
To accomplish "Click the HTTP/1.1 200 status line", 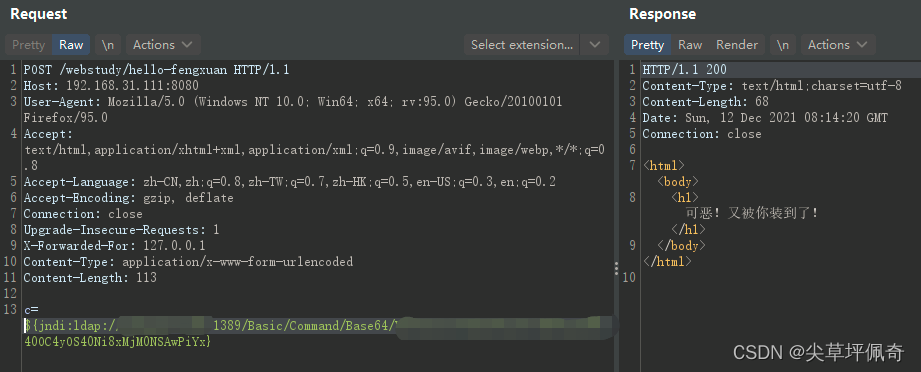I will [x=684, y=70].
